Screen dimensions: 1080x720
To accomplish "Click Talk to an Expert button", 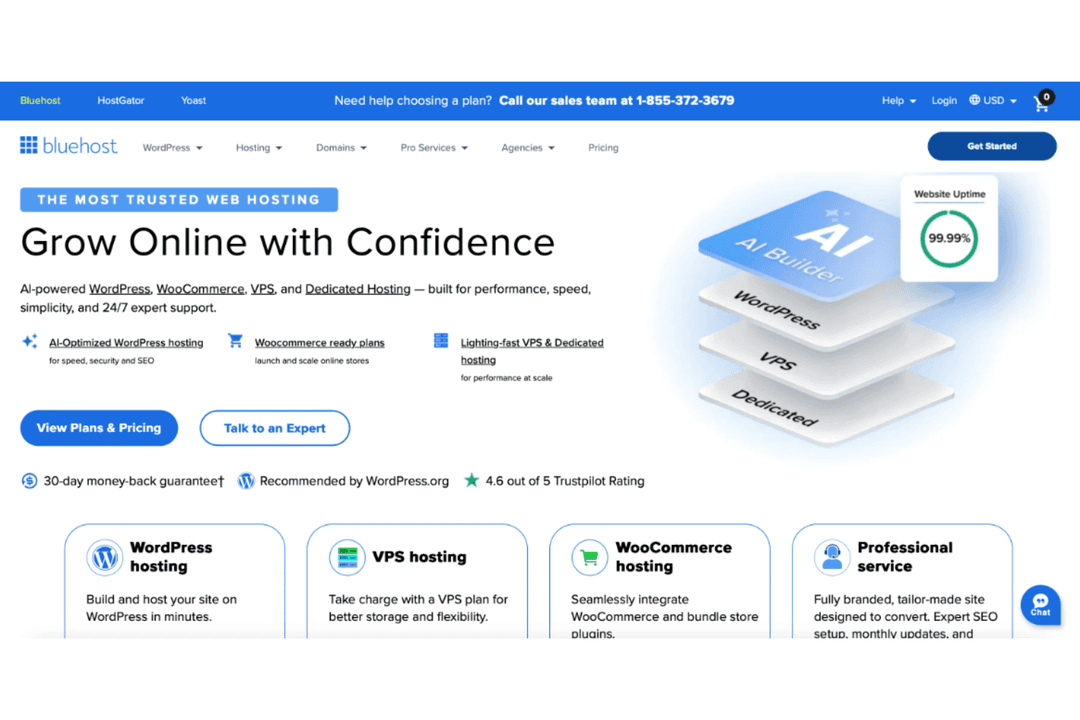I will point(275,428).
